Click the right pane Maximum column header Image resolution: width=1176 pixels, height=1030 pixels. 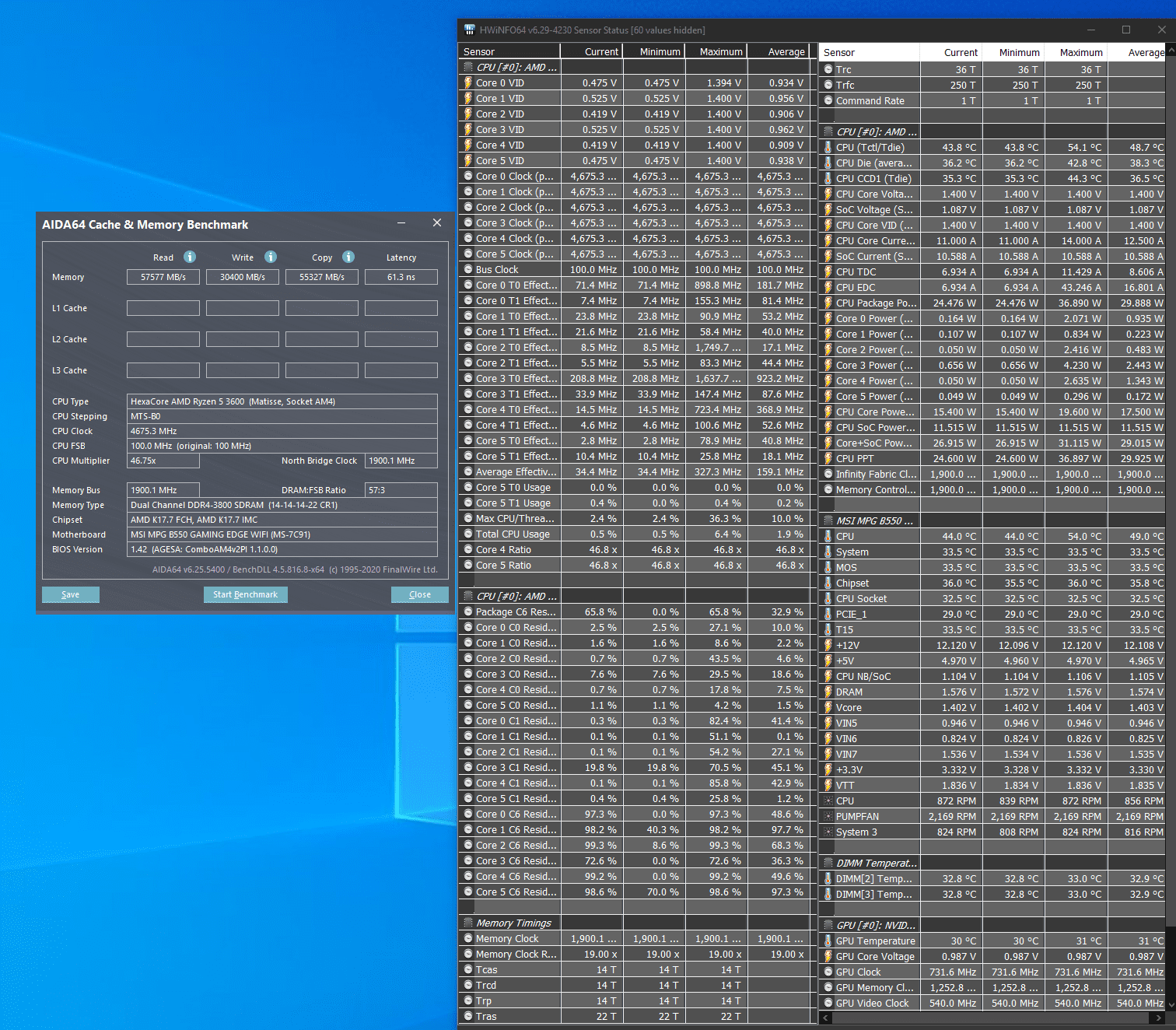(x=1076, y=52)
